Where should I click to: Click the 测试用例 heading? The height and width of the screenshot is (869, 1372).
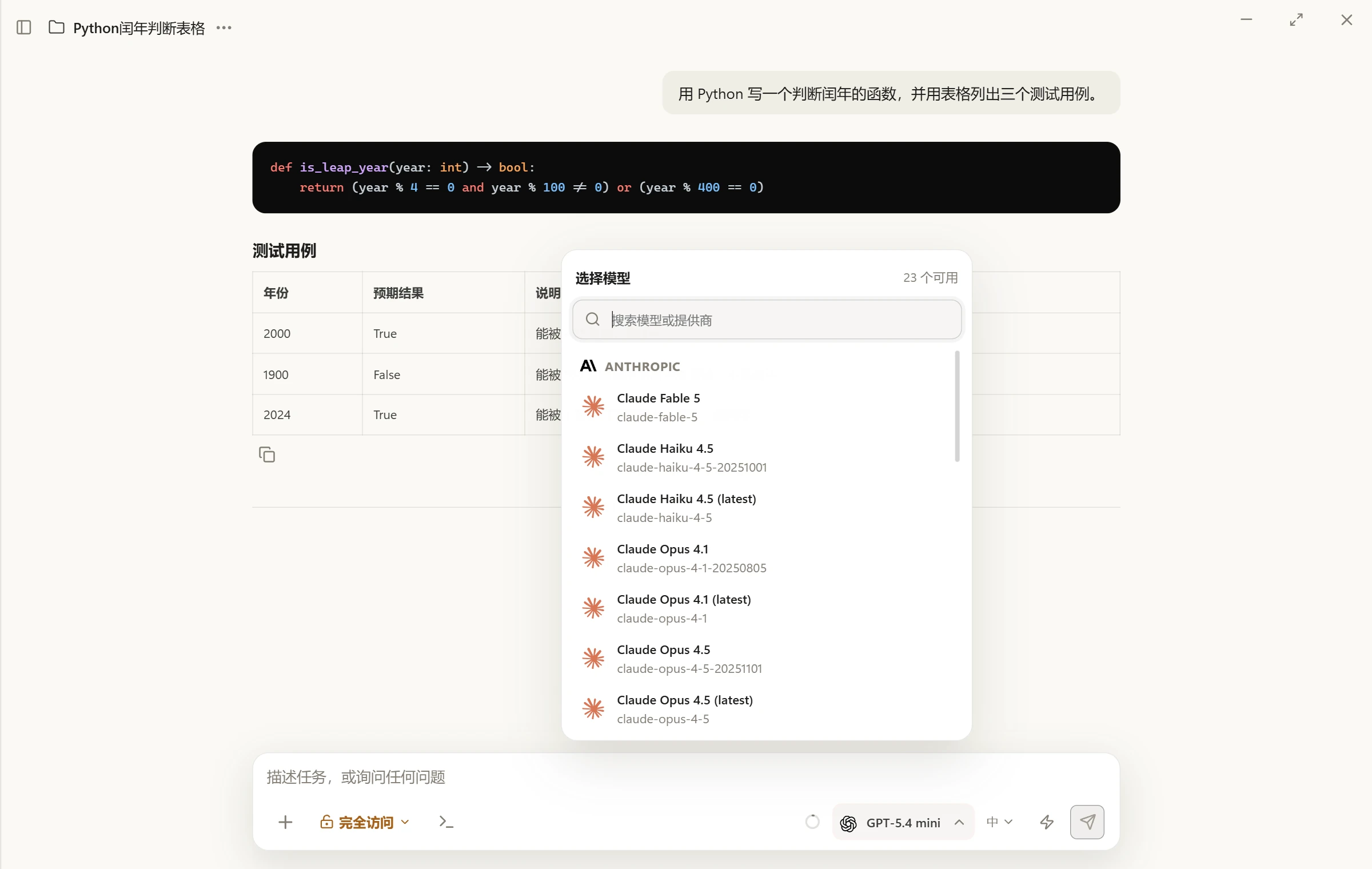284,250
